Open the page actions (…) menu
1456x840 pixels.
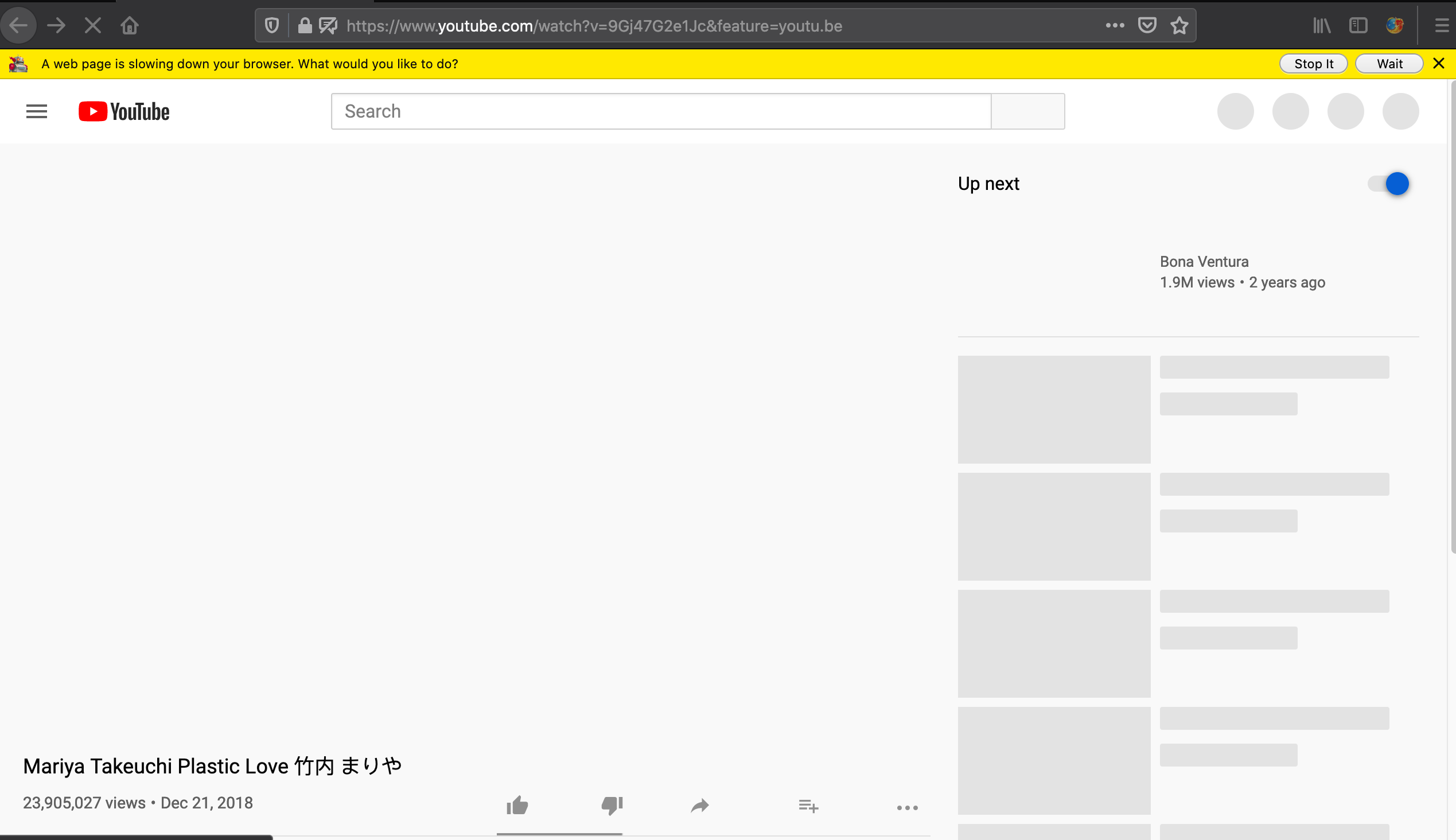1115,25
